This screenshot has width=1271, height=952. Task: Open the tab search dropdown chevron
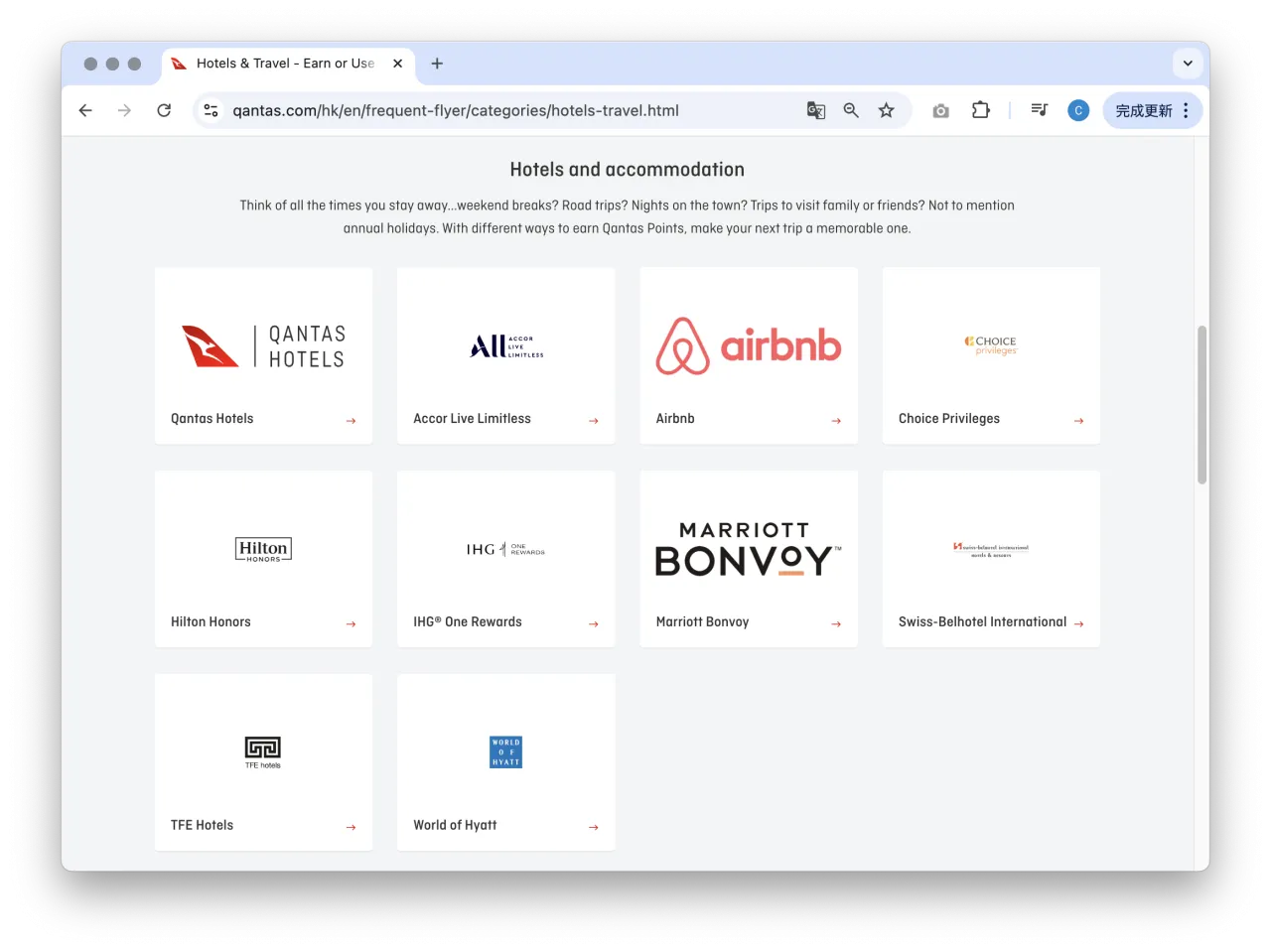coord(1188,64)
